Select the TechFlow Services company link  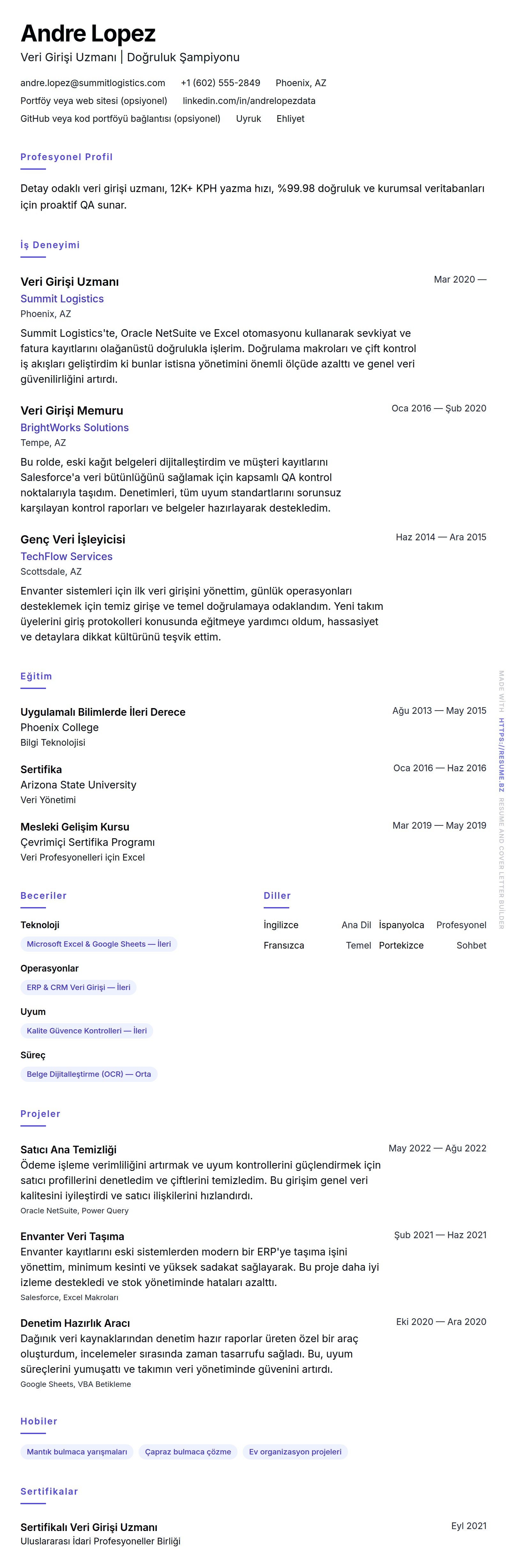(x=66, y=556)
